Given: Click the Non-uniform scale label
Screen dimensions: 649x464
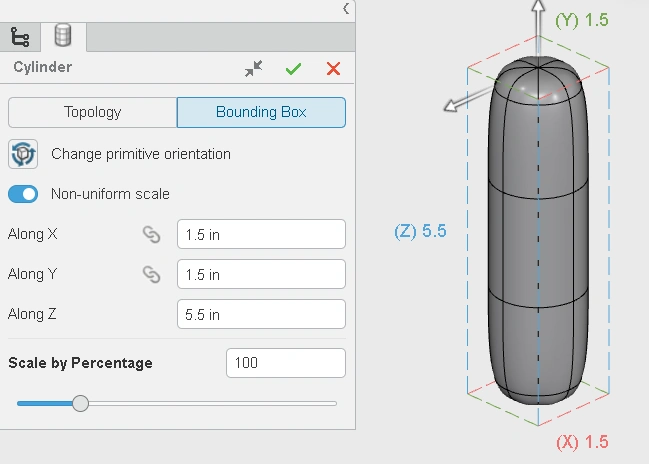Looking at the screenshot, I should pos(110,194).
